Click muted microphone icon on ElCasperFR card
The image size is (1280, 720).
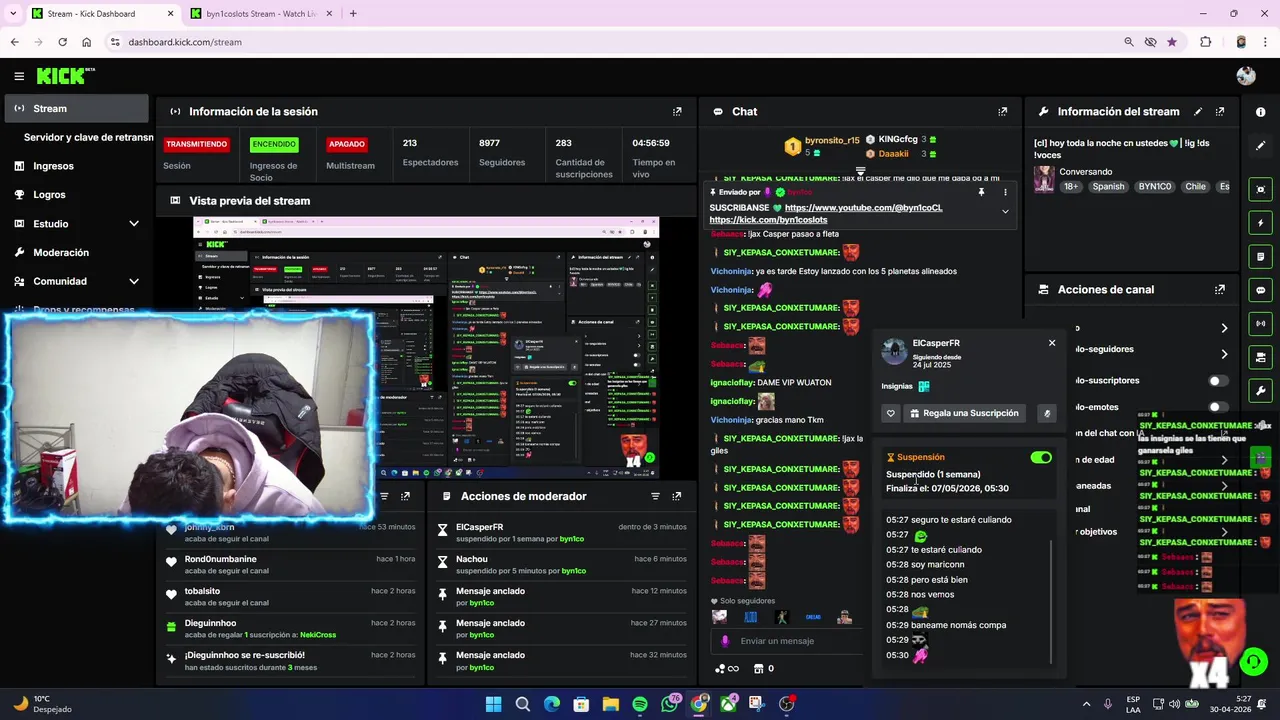tap(1047, 413)
